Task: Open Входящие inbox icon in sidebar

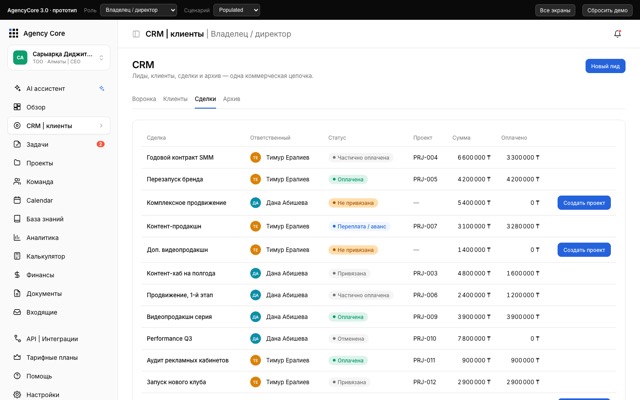Action: tap(17, 312)
